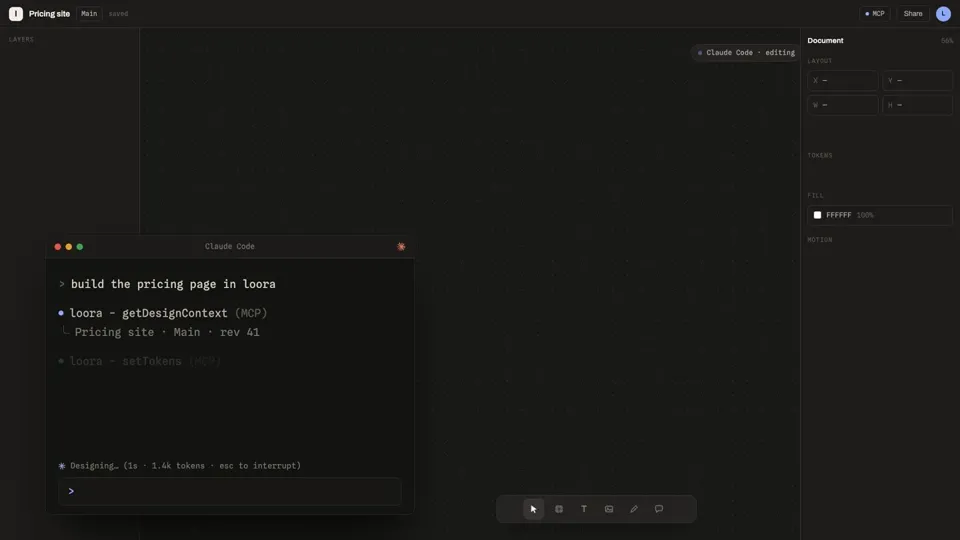Click the app logo beside Pricing site

click(x=16, y=13)
